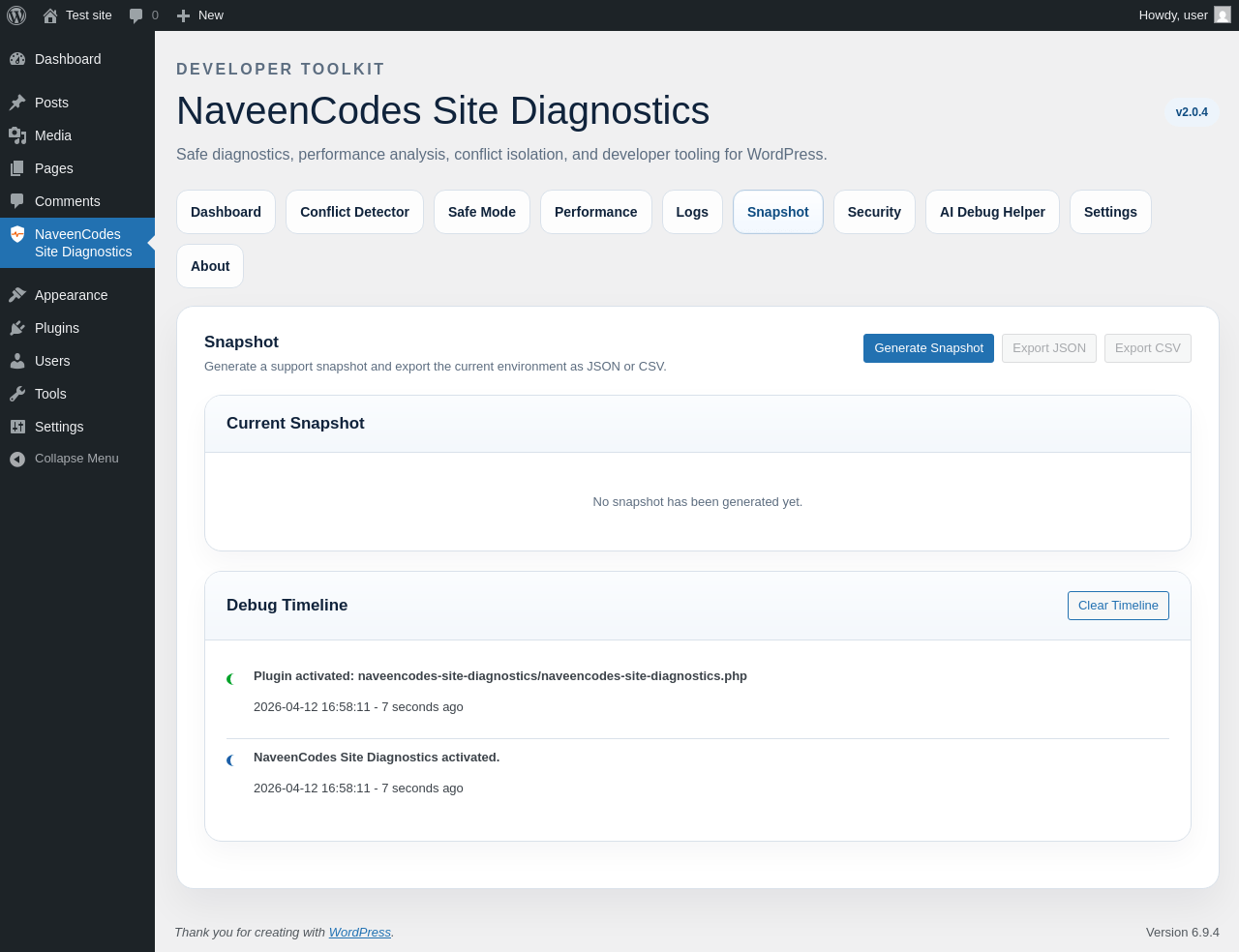Click the Users sidebar icon
Screen dimensions: 1239x952
[17, 361]
